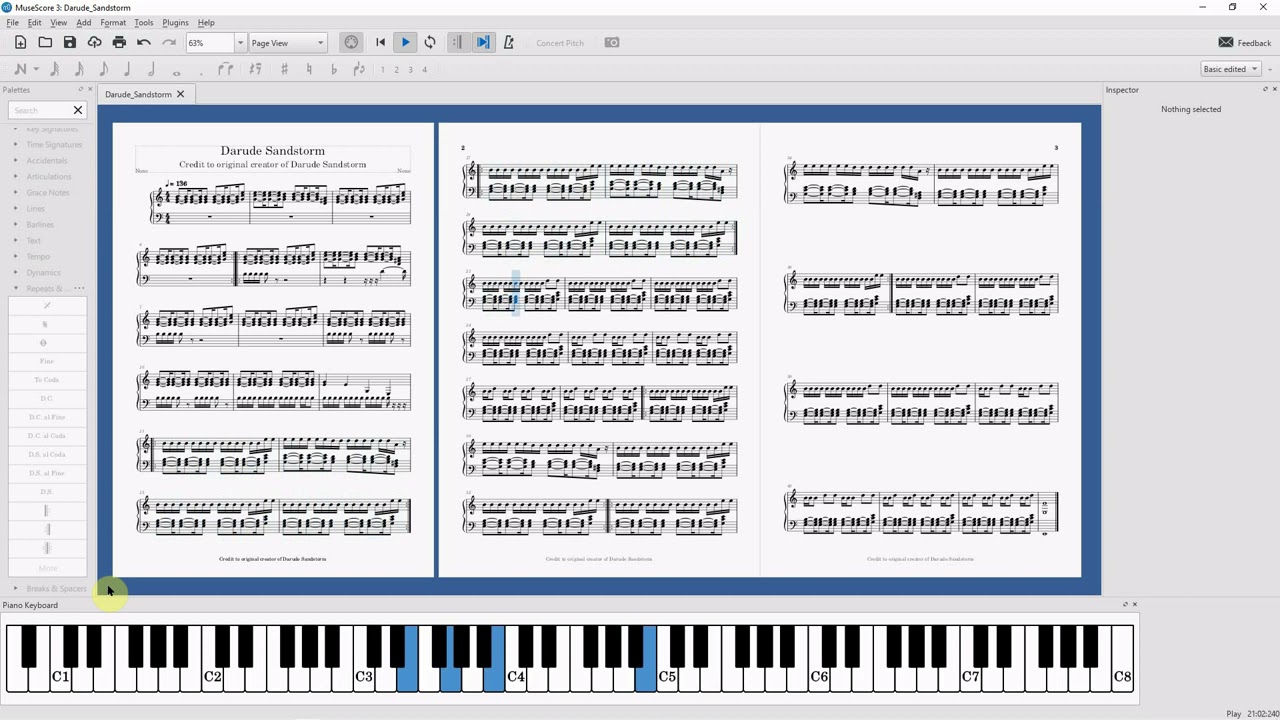The image size is (1280, 720).
Task: Select voice 4
Action: [424, 70]
